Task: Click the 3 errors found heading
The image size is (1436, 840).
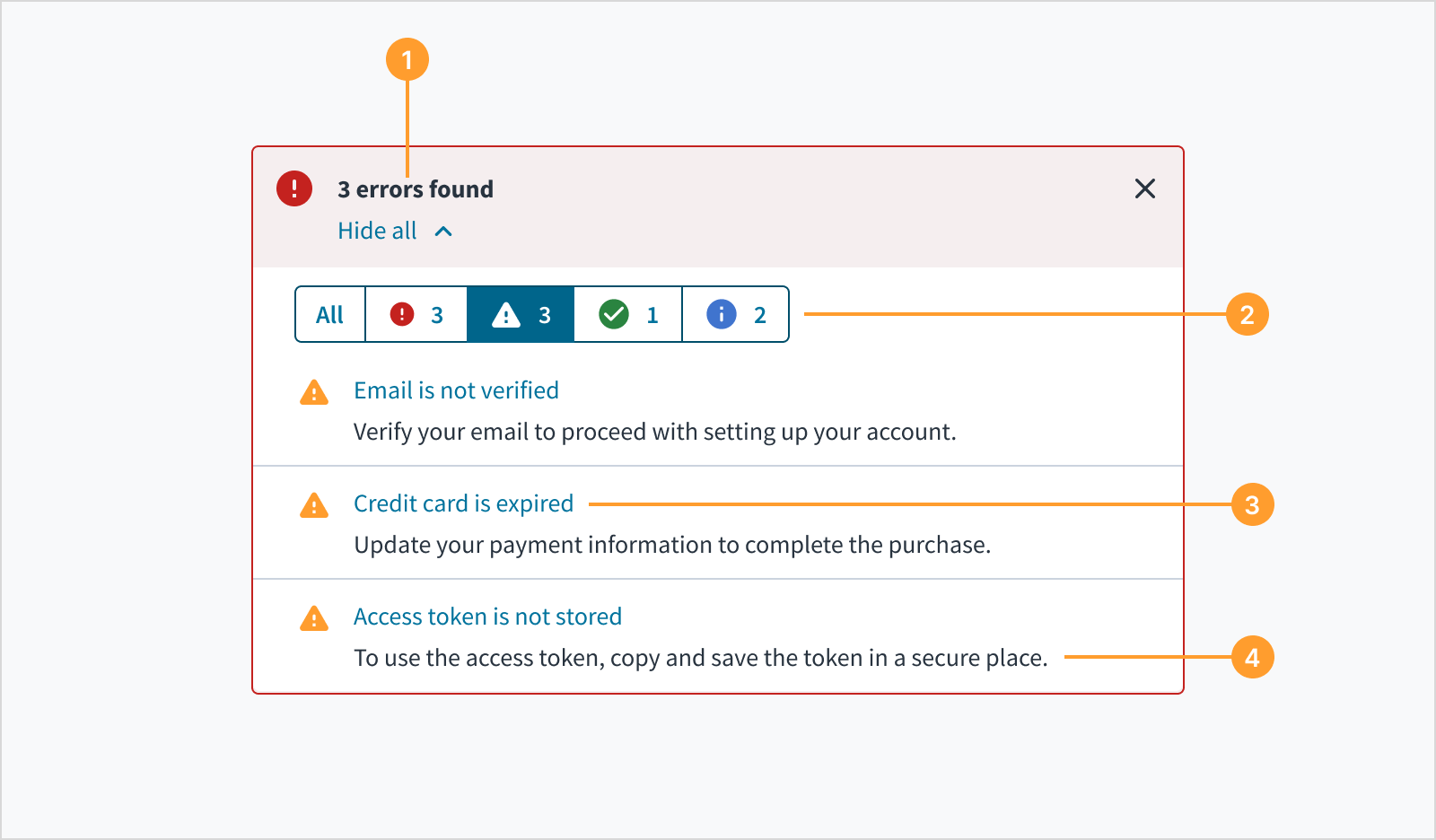Action: (415, 189)
